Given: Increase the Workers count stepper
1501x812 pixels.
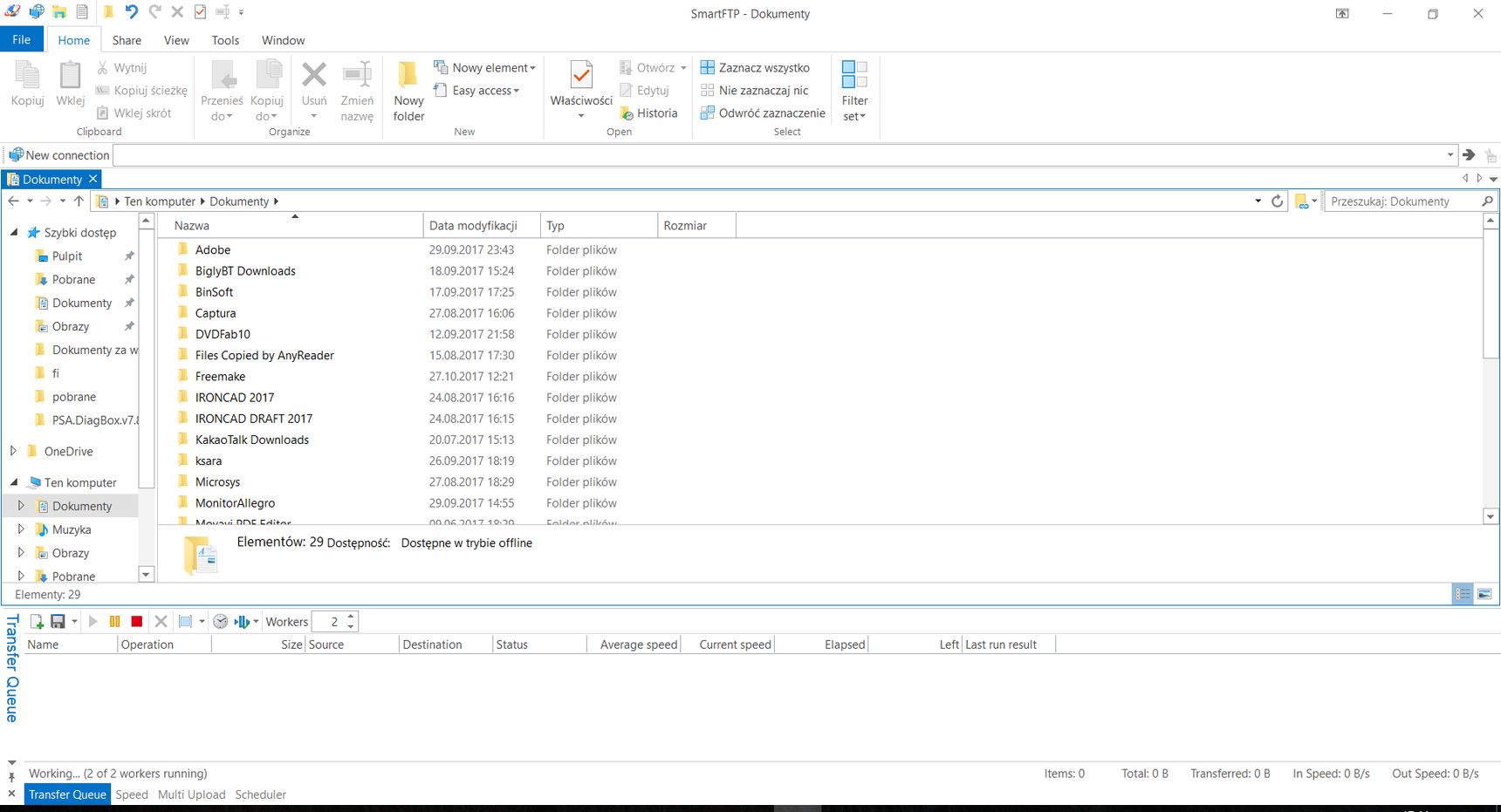Looking at the screenshot, I should pyautogui.click(x=351, y=617).
